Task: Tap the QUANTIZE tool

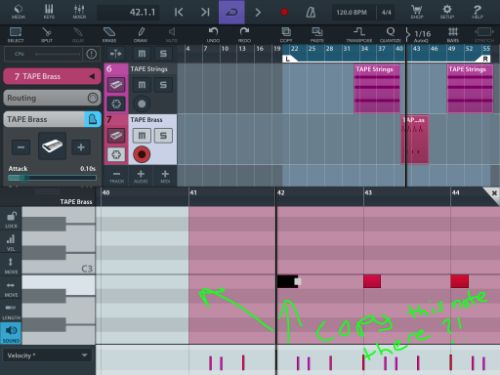Action: pos(390,35)
